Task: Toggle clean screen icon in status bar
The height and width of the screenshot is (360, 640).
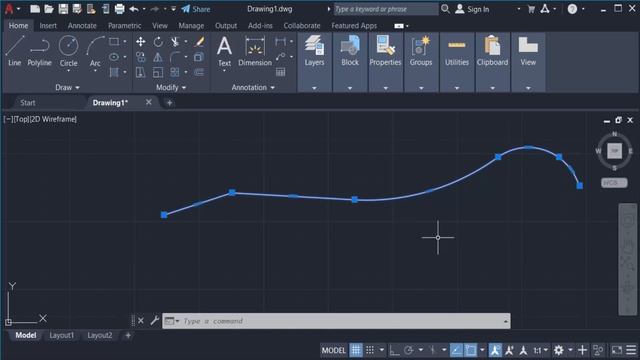Action: [617, 350]
